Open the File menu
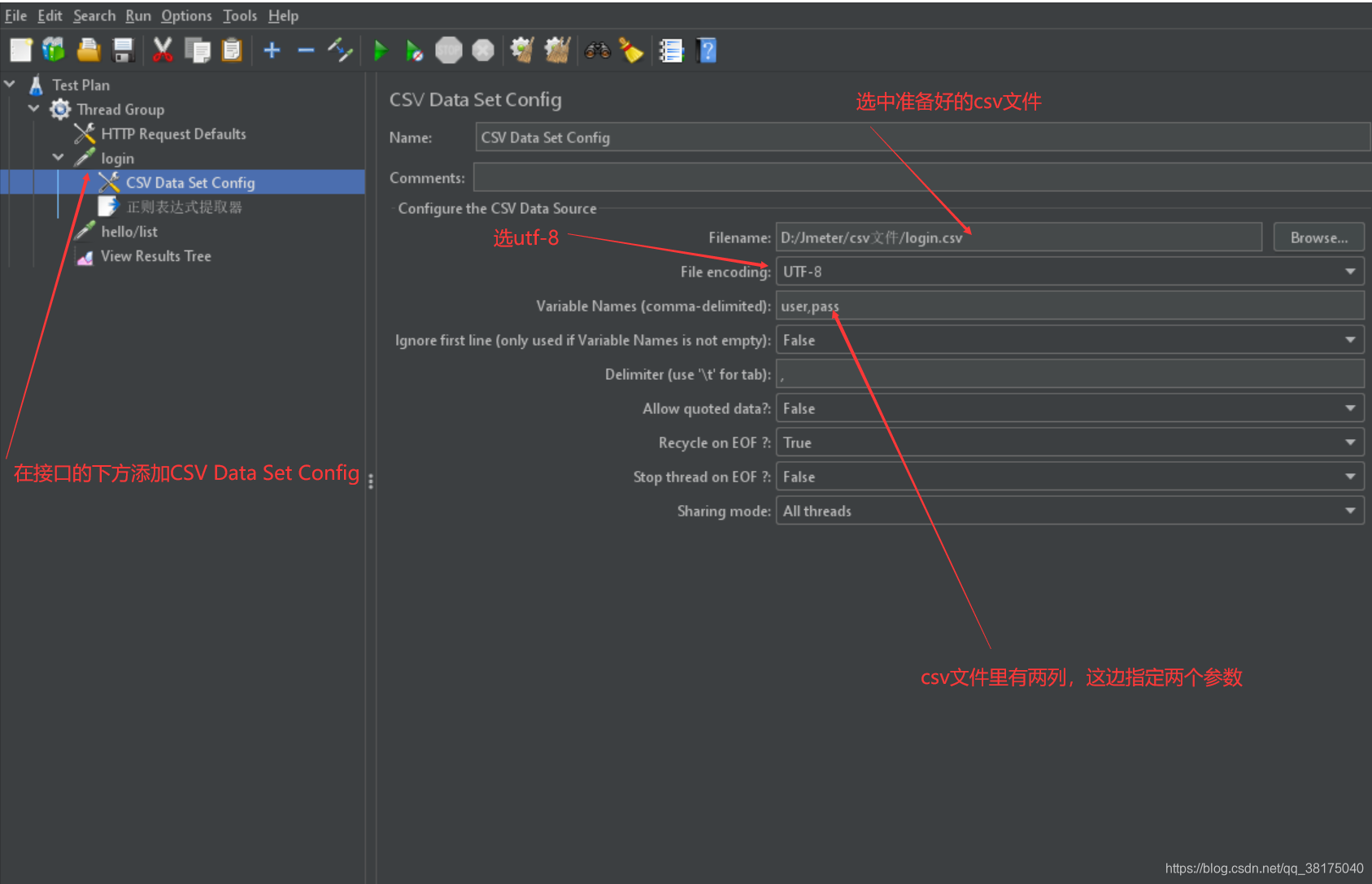 pyautogui.click(x=15, y=15)
